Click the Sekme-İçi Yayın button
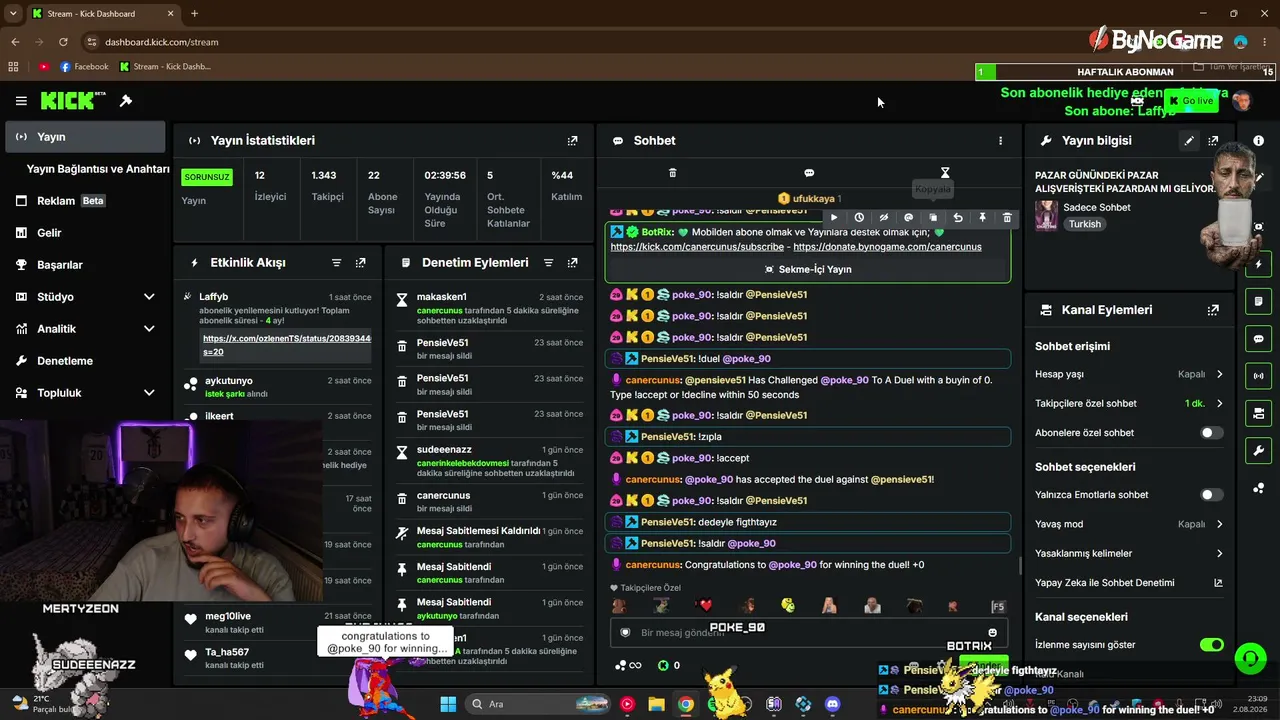Screen dimensions: 1280x720 click(808, 269)
